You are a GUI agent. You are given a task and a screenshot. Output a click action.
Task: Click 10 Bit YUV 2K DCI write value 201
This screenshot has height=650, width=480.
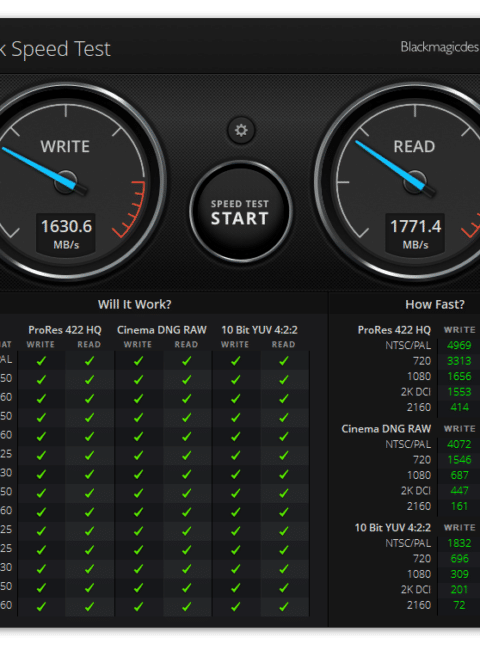tap(460, 590)
